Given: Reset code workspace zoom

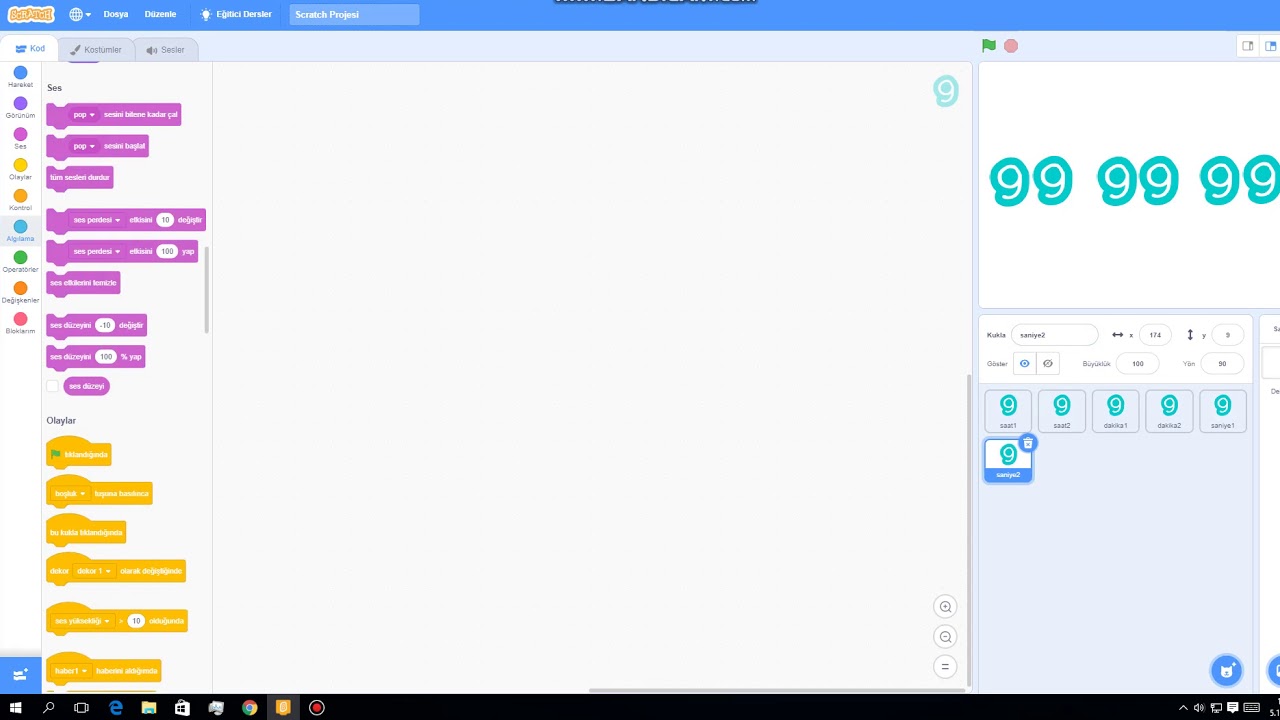Looking at the screenshot, I should point(945,667).
